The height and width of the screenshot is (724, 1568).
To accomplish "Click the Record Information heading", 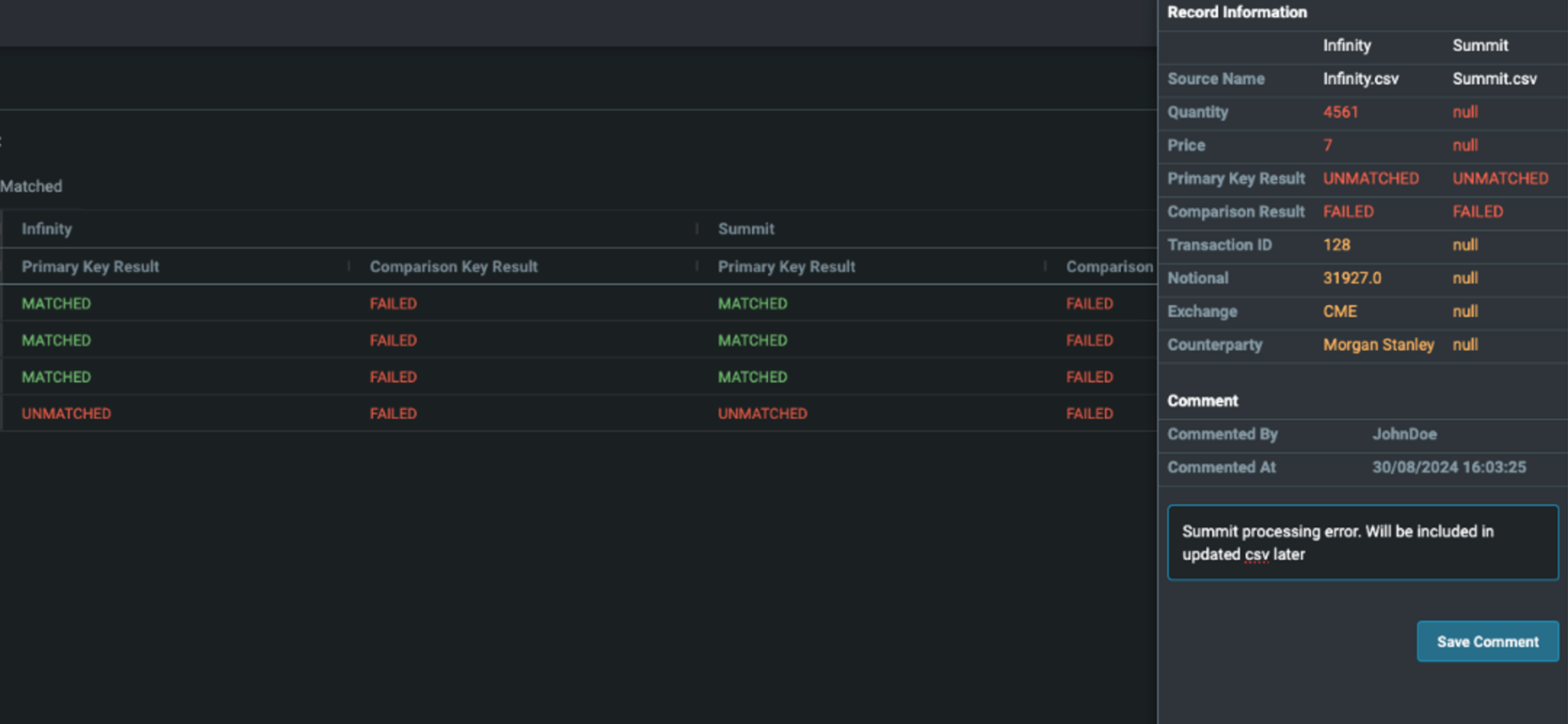I will (1236, 12).
